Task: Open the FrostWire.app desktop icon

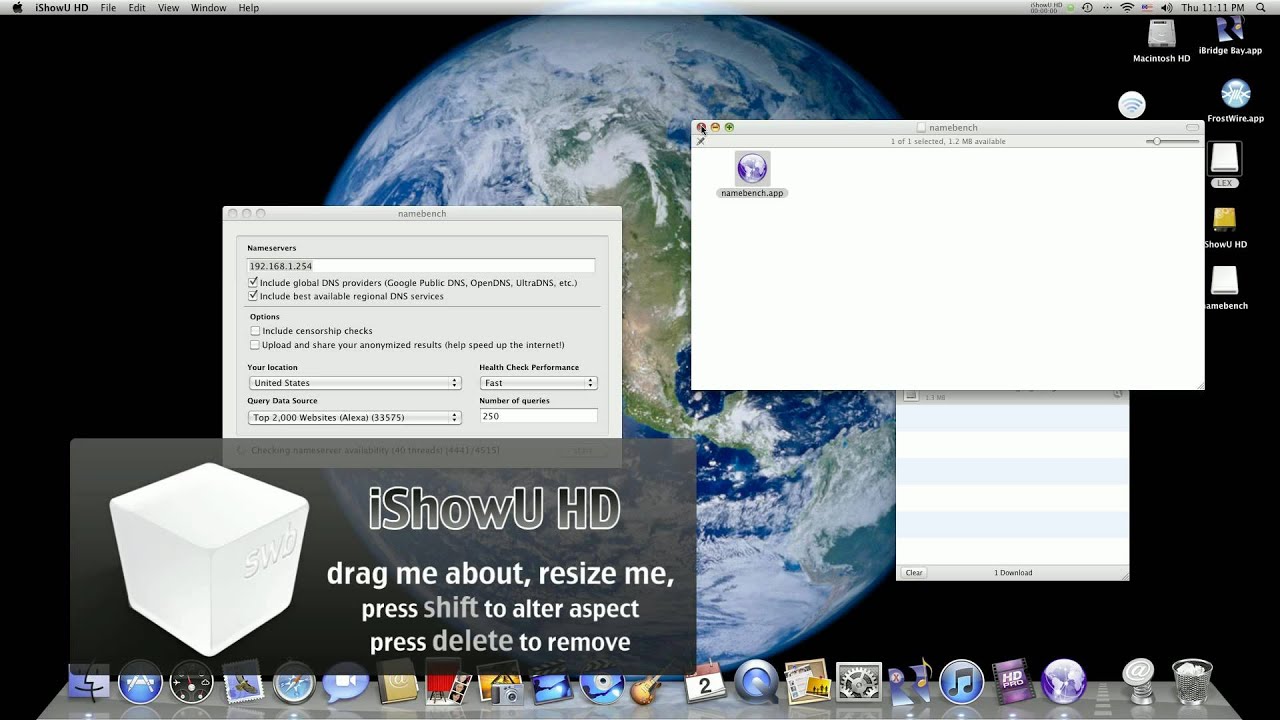Action: 1236,95
